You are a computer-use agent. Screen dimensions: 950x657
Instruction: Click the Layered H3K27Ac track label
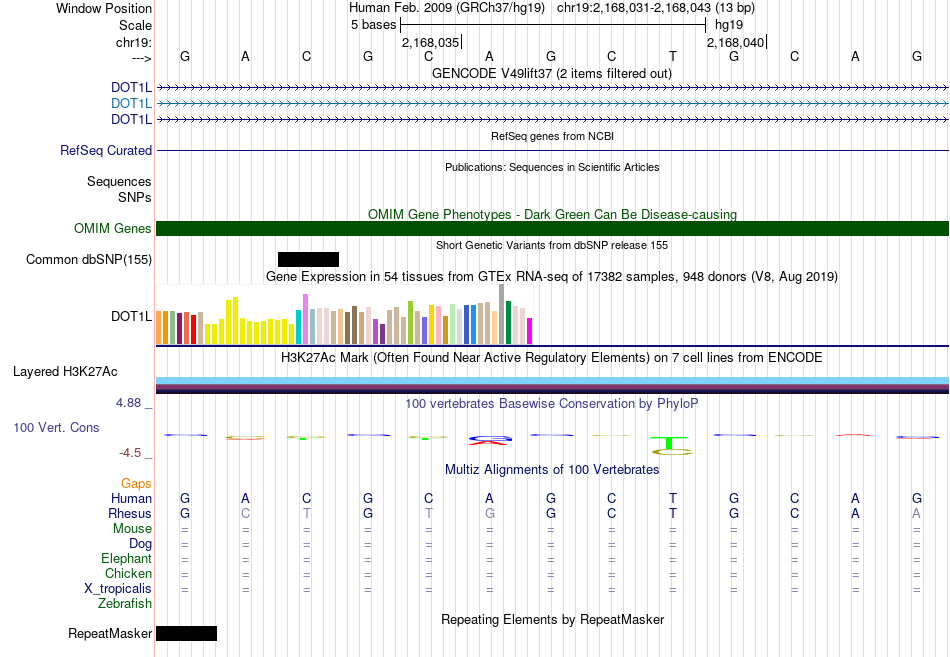click(x=65, y=372)
